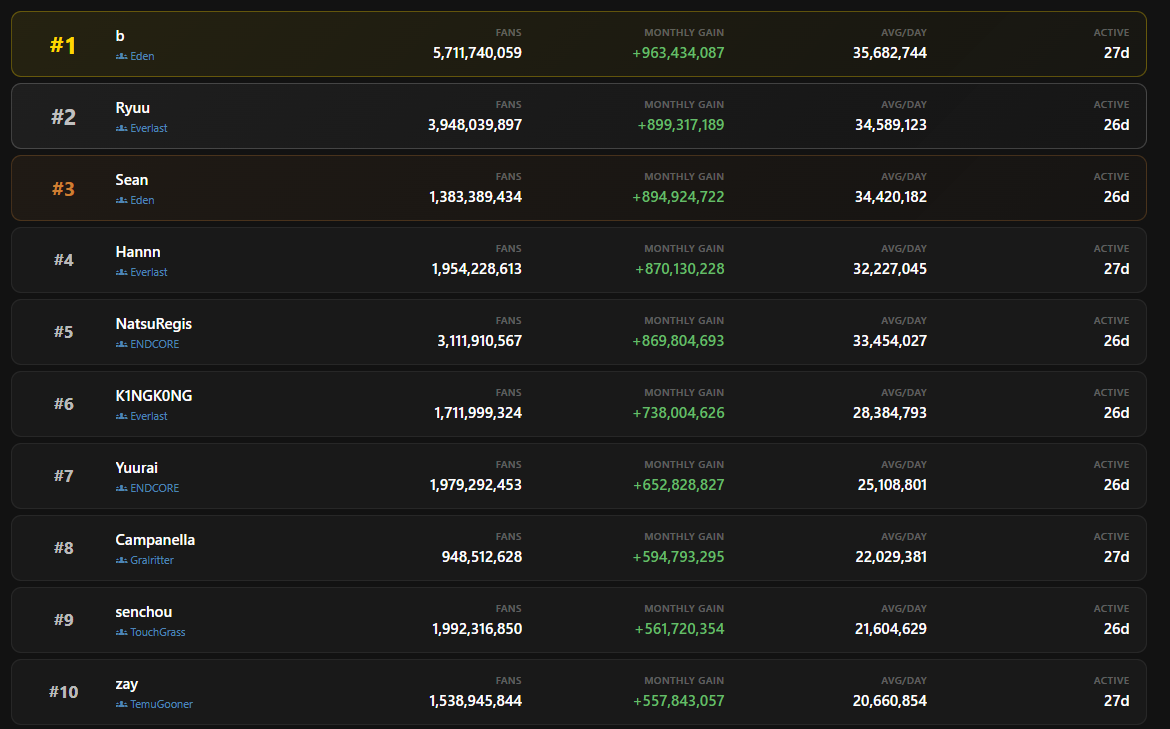Click fans count 948,512,628
The height and width of the screenshot is (729, 1170).
[482, 557]
